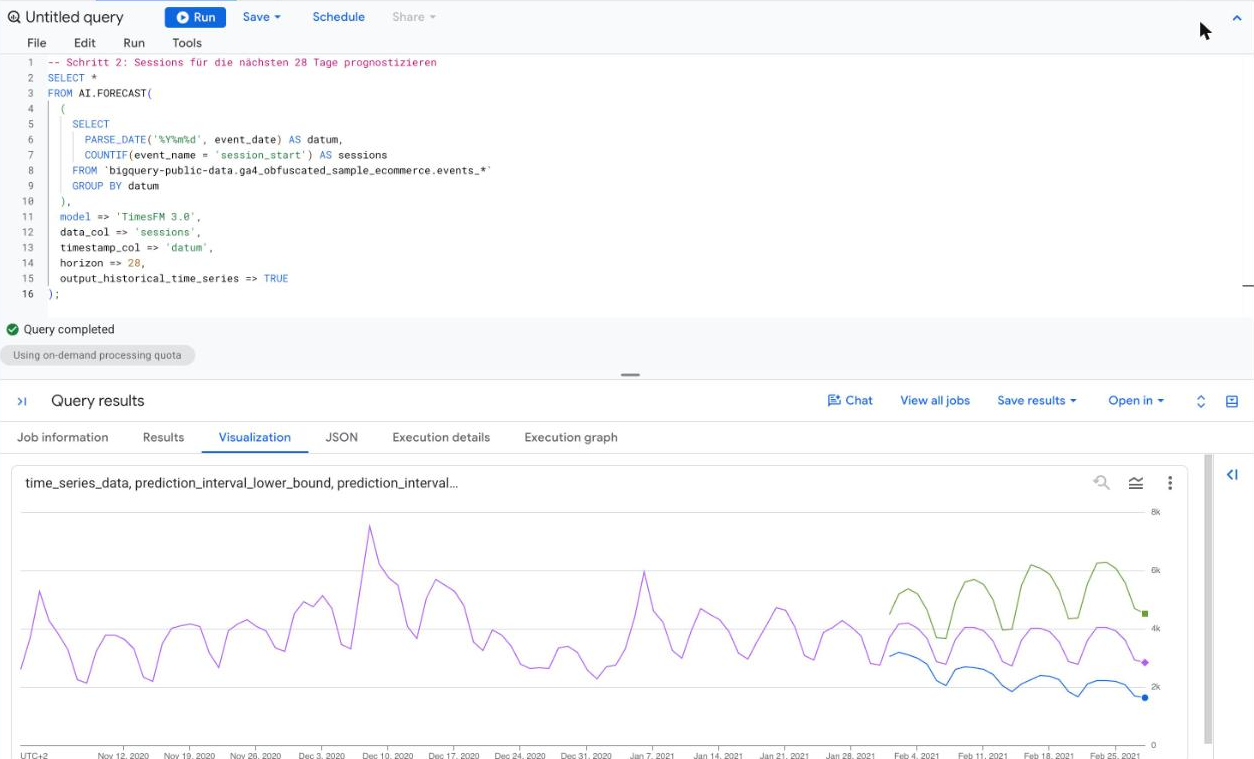
Task: Click line number 16 in the gutter
Action: 27,294
